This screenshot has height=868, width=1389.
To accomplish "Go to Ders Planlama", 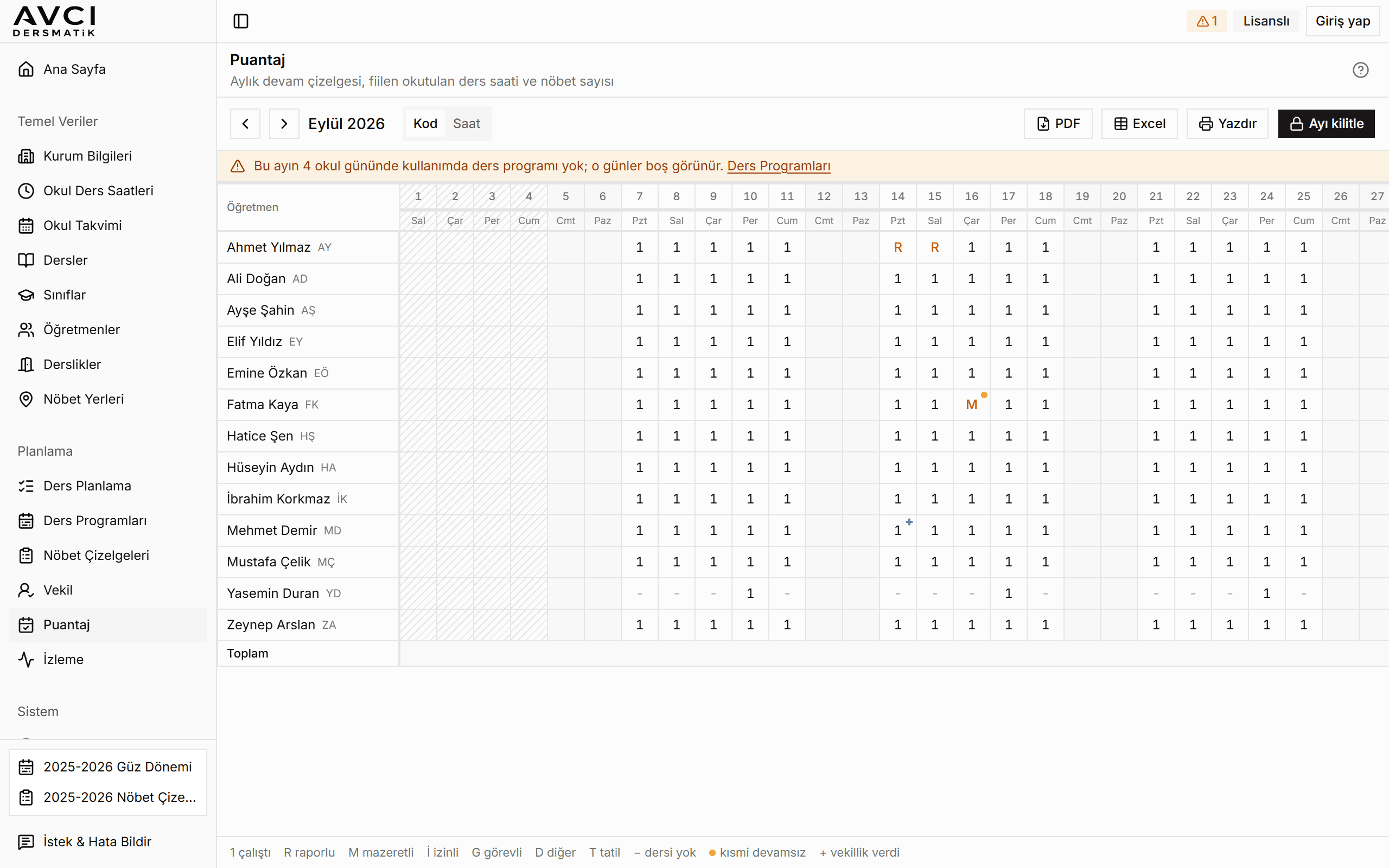I will click(108, 486).
